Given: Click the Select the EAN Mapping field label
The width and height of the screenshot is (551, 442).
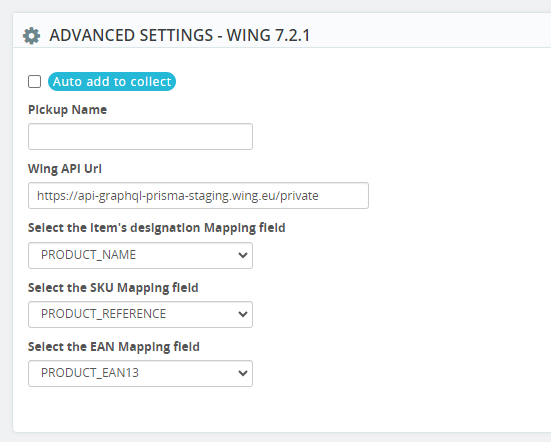Looking at the screenshot, I should coord(114,347).
